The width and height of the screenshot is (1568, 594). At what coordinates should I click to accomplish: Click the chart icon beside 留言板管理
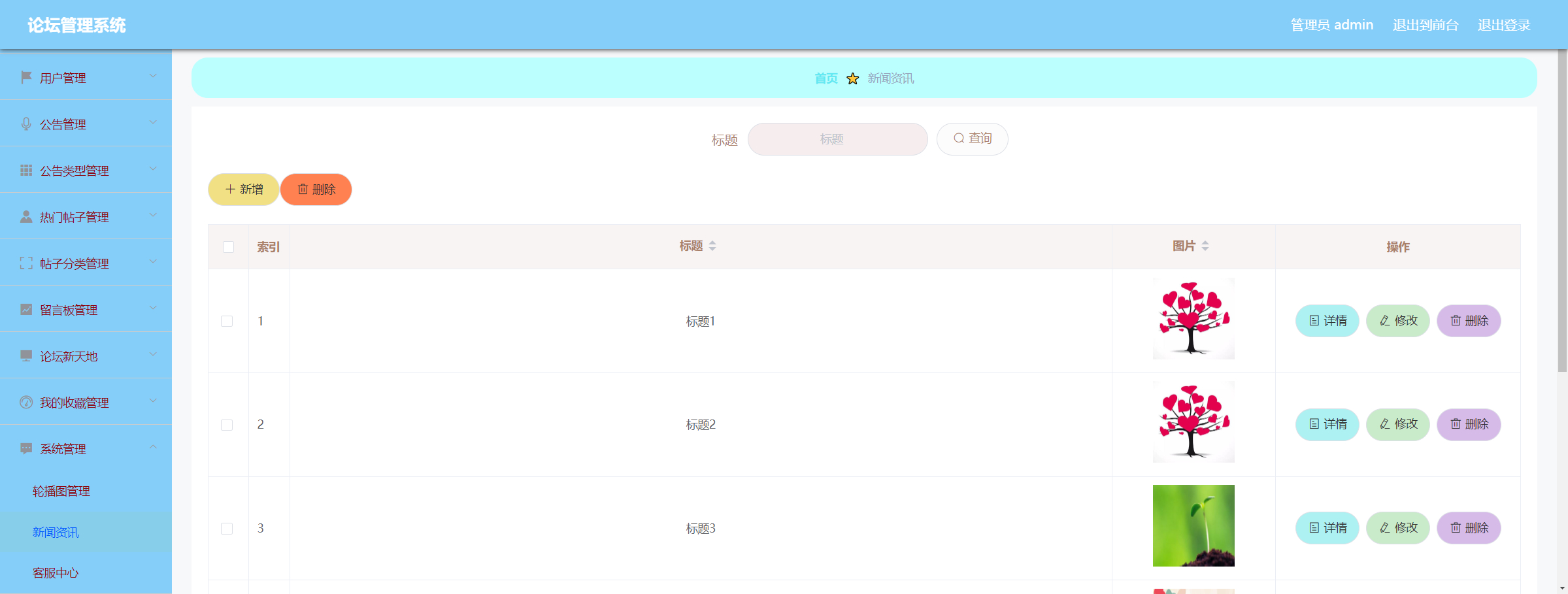26,309
